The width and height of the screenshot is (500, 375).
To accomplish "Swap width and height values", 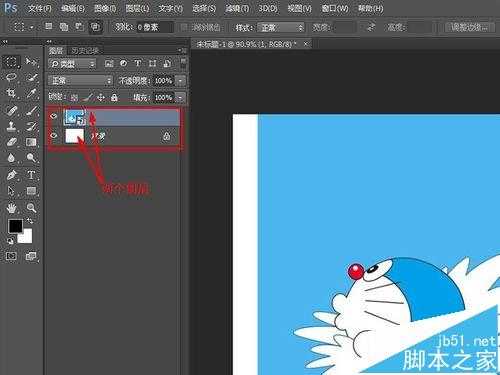I will click(371, 27).
